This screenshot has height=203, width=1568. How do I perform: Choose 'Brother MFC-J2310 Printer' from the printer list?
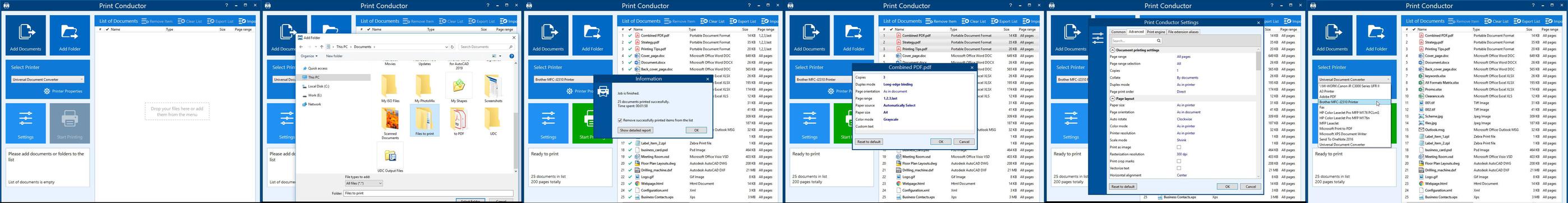[1354, 102]
